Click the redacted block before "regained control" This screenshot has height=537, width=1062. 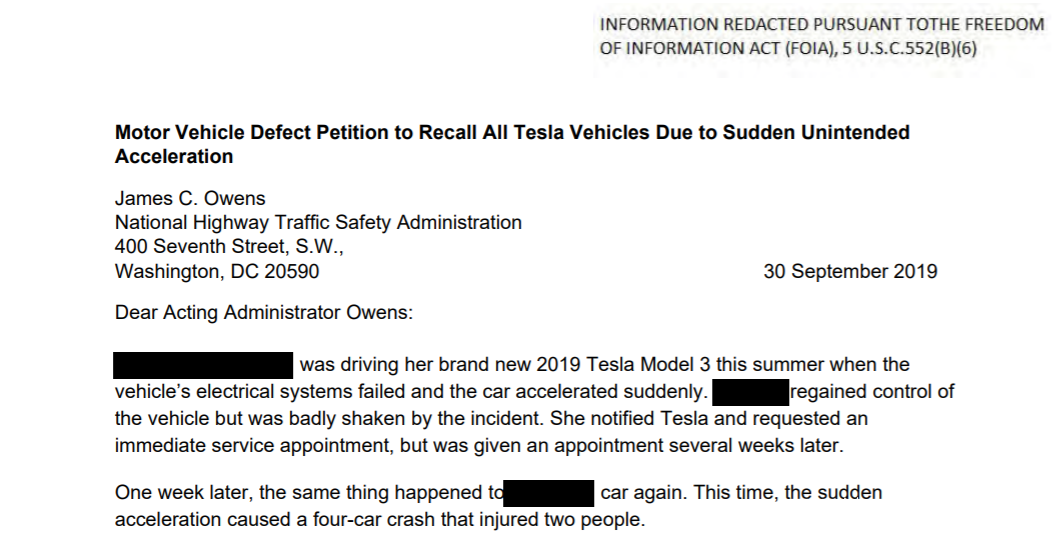(750, 391)
